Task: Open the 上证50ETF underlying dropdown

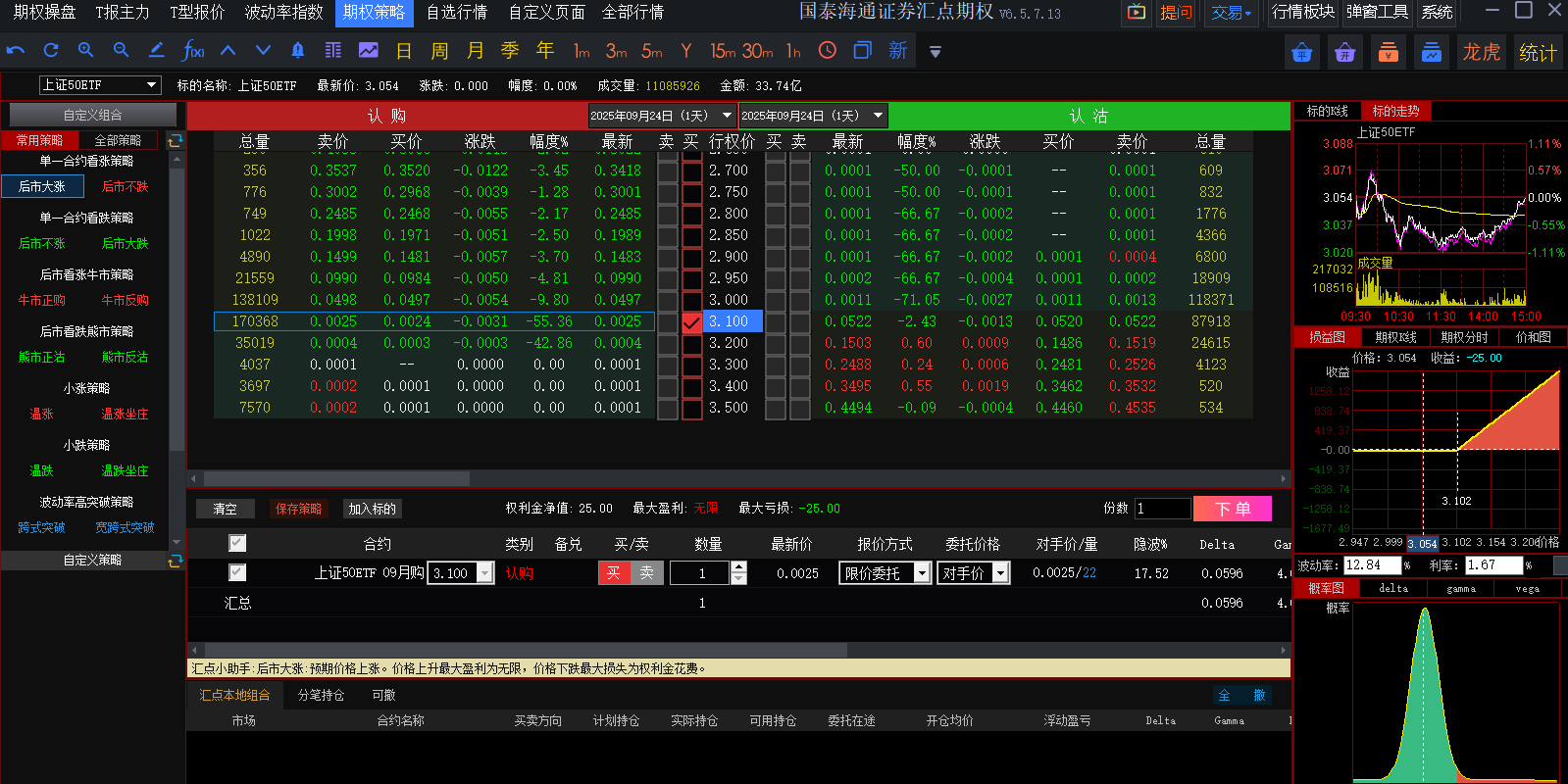Action: coord(100,85)
